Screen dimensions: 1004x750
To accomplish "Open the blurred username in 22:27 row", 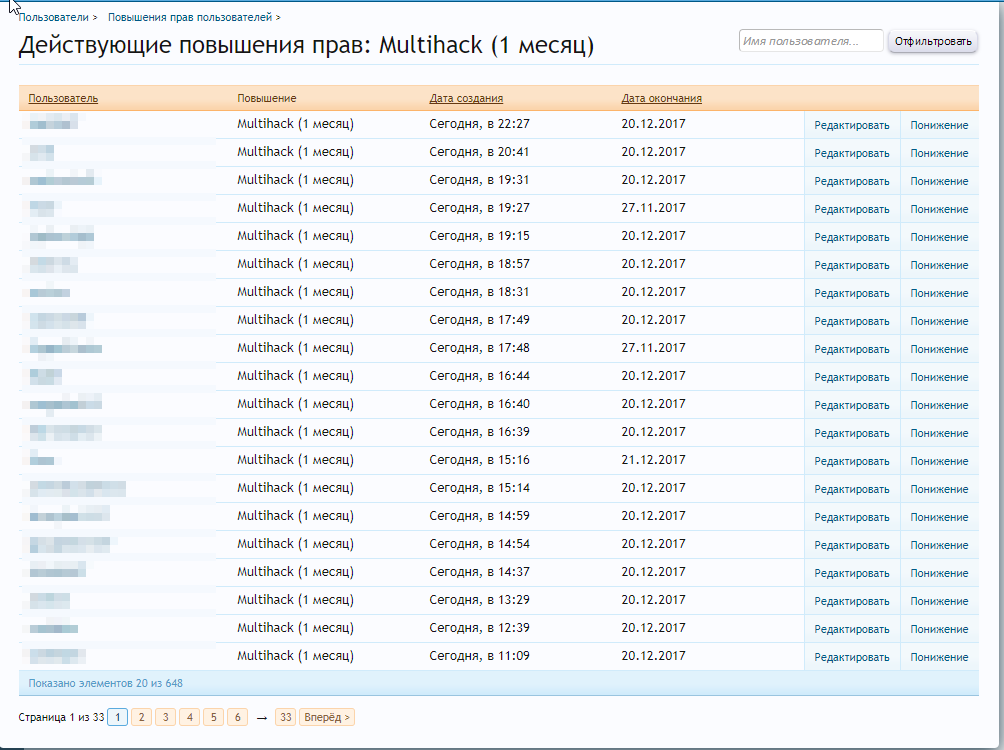I will pos(53,122).
